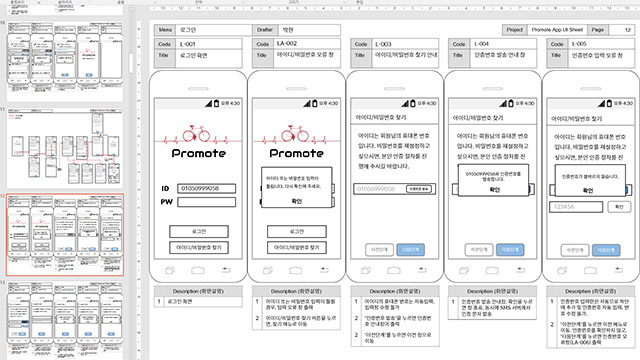Open slide 11 flowchart thumbnail
Image resolution: width=640 pixels, height=360 pixels.
coord(65,149)
